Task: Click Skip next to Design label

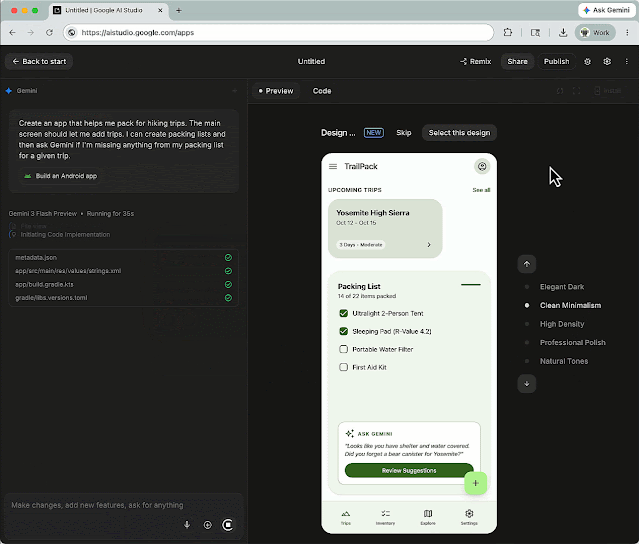Action: [403, 133]
